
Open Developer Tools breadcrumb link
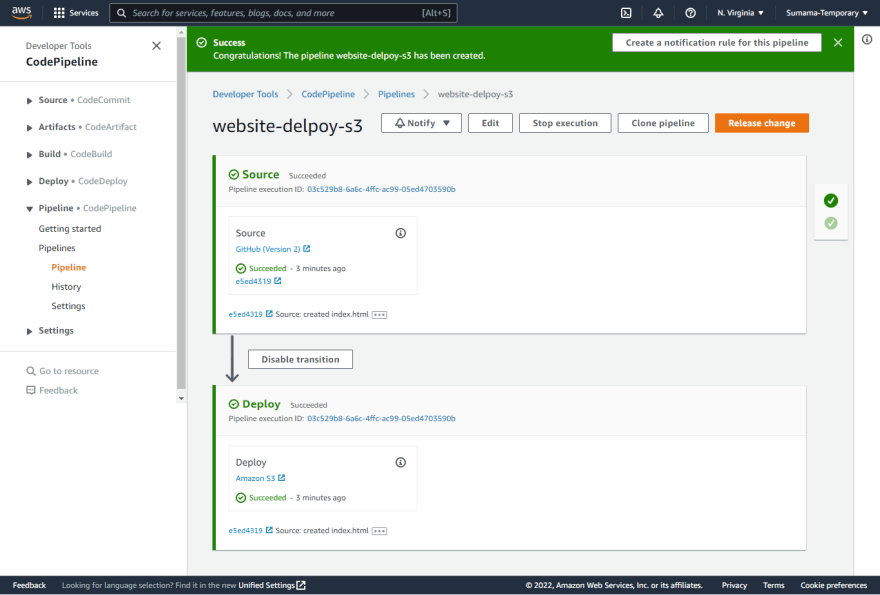tap(245, 94)
